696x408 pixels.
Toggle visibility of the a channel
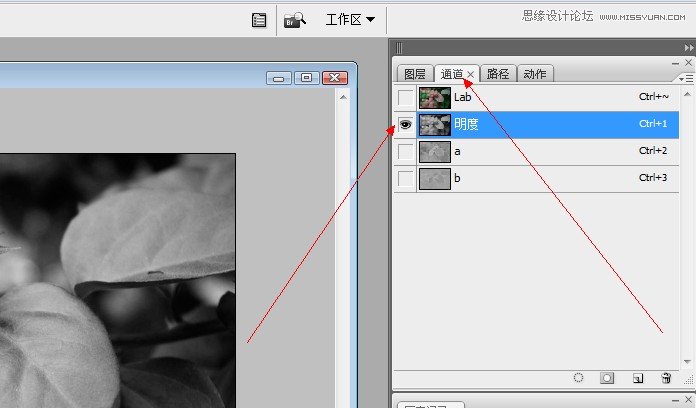pyautogui.click(x=405, y=152)
